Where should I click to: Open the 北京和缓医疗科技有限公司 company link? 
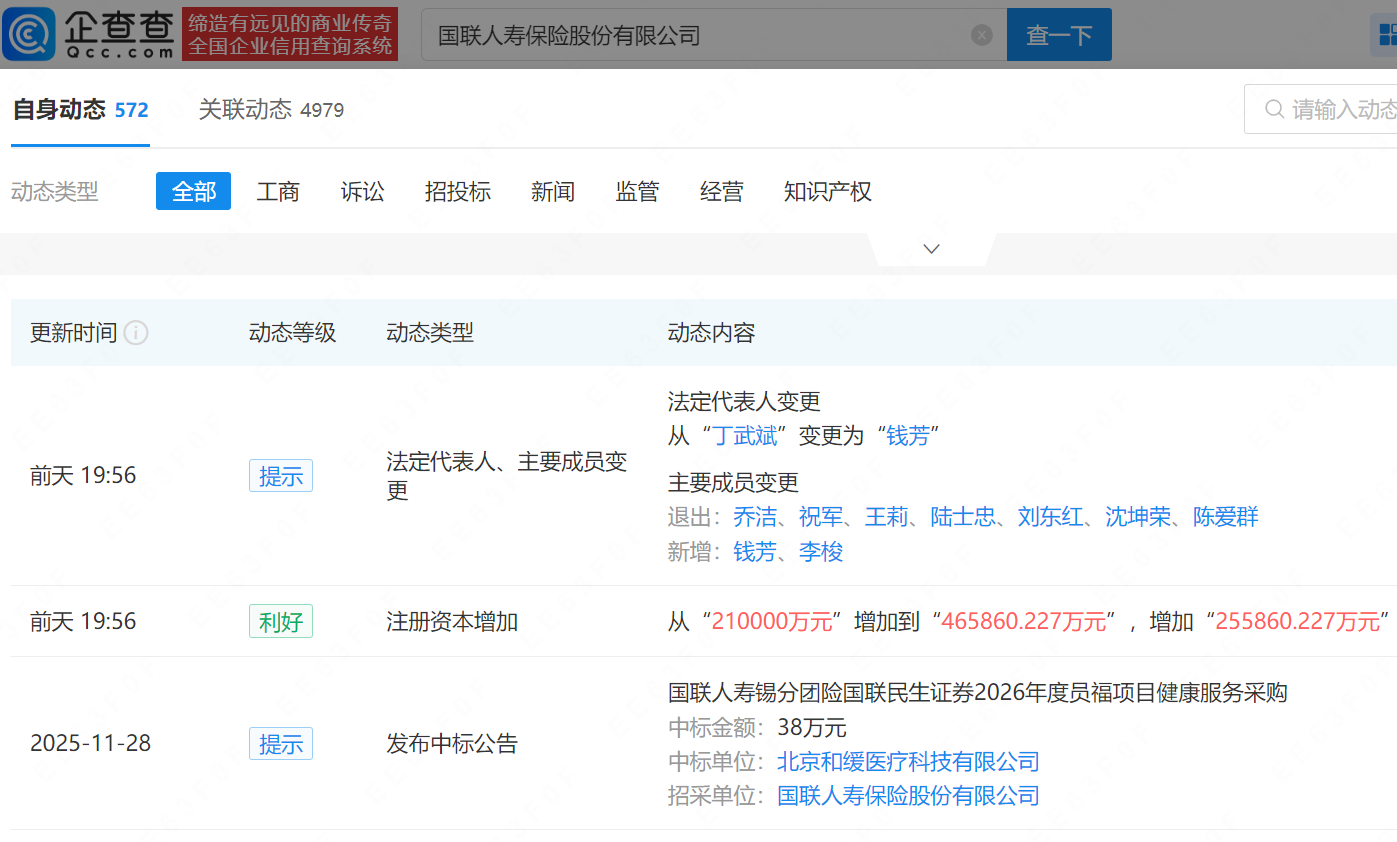(907, 762)
